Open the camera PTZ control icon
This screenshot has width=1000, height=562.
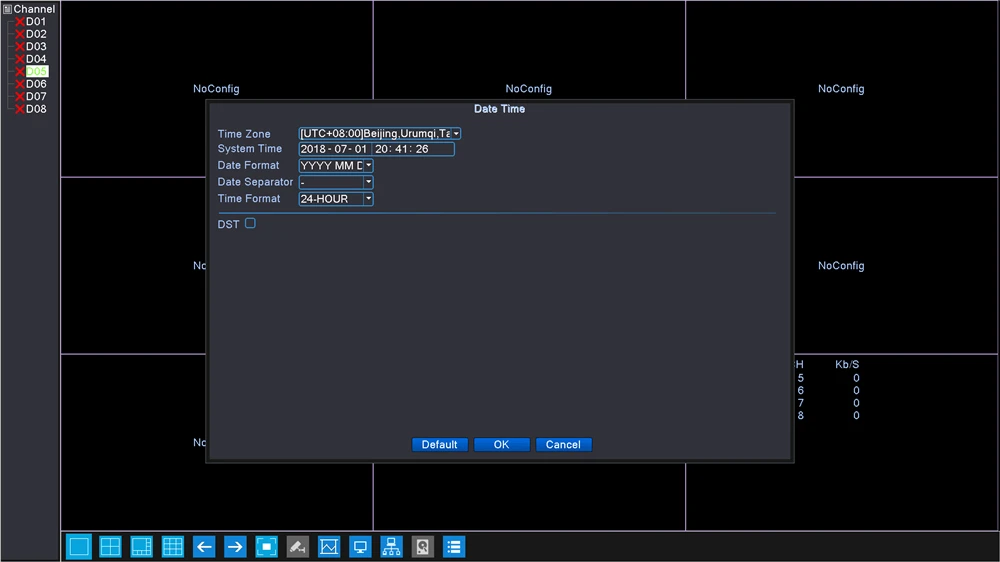point(298,547)
